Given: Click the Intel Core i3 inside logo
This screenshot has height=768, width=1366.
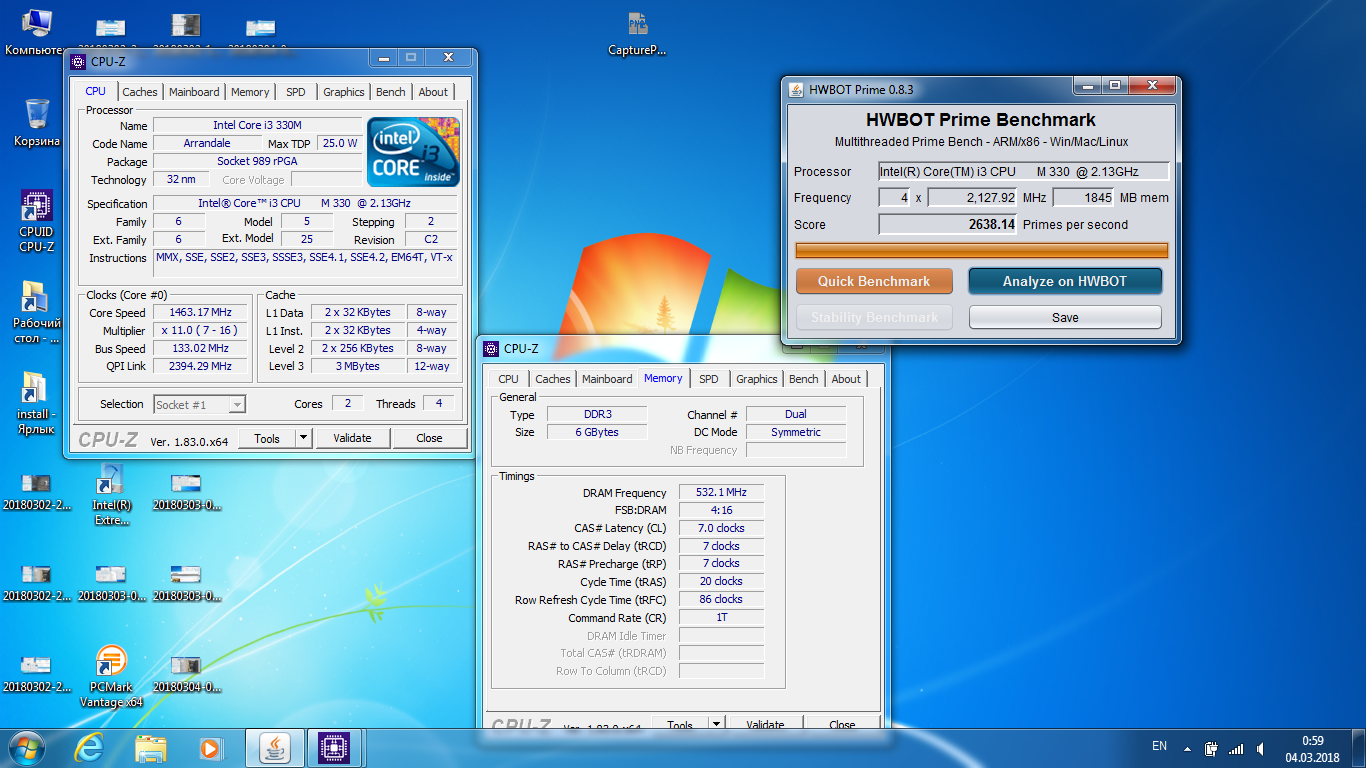Looking at the screenshot, I should point(413,152).
